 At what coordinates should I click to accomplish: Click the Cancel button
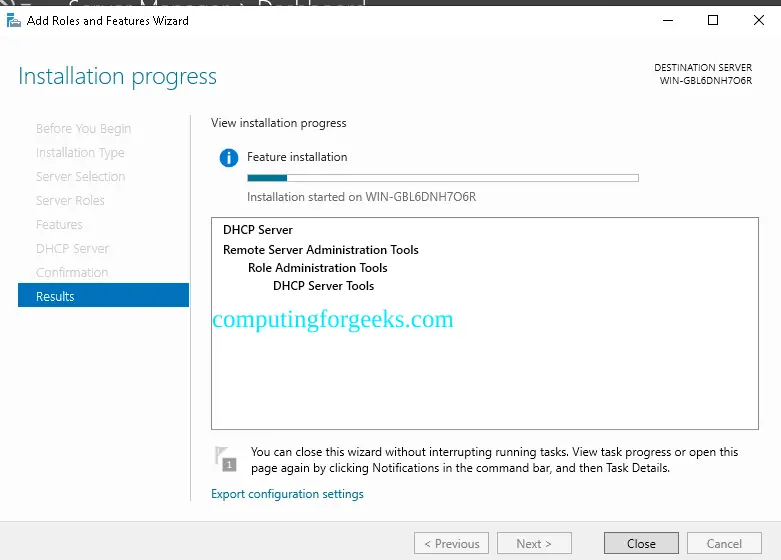724,543
